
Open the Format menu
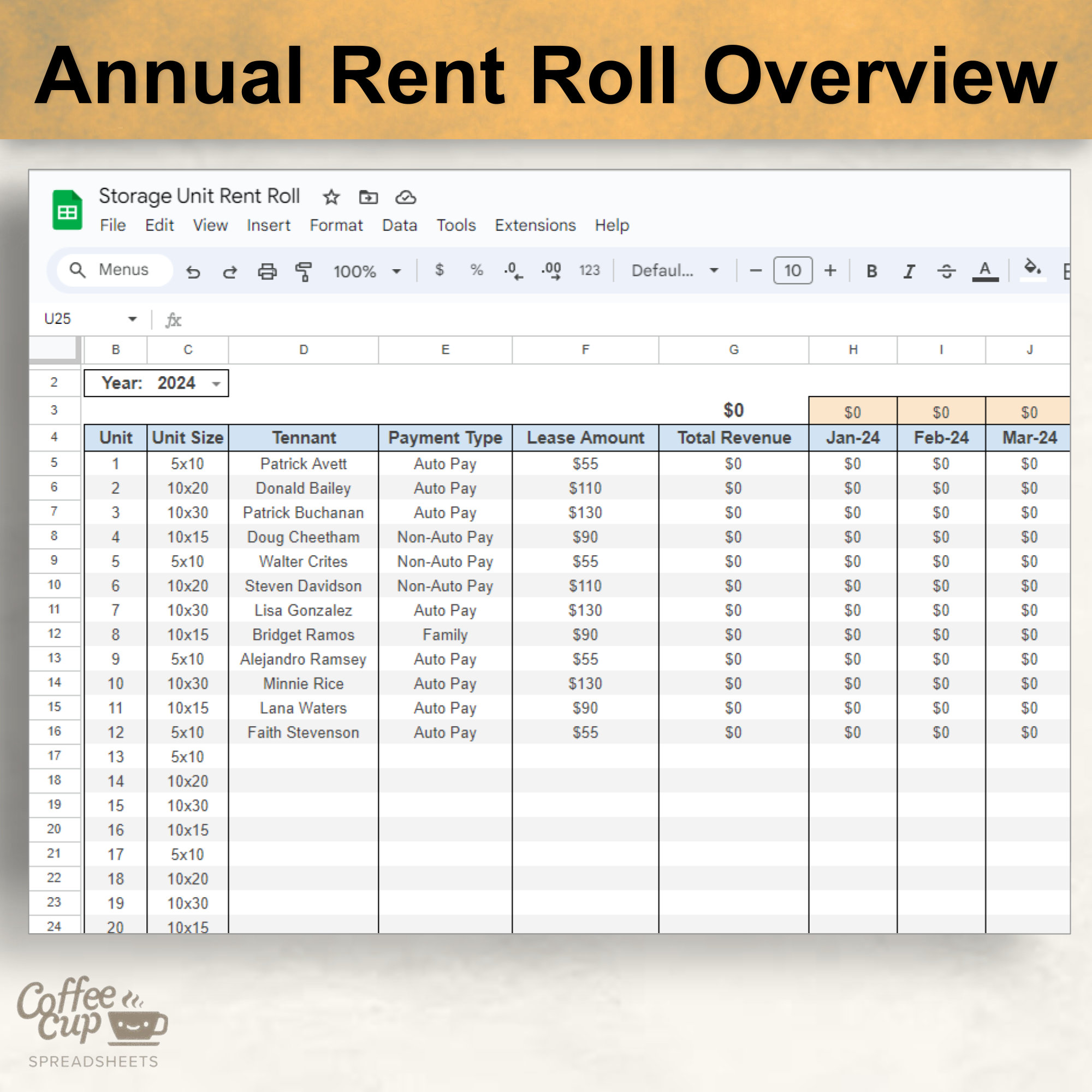pyautogui.click(x=336, y=225)
